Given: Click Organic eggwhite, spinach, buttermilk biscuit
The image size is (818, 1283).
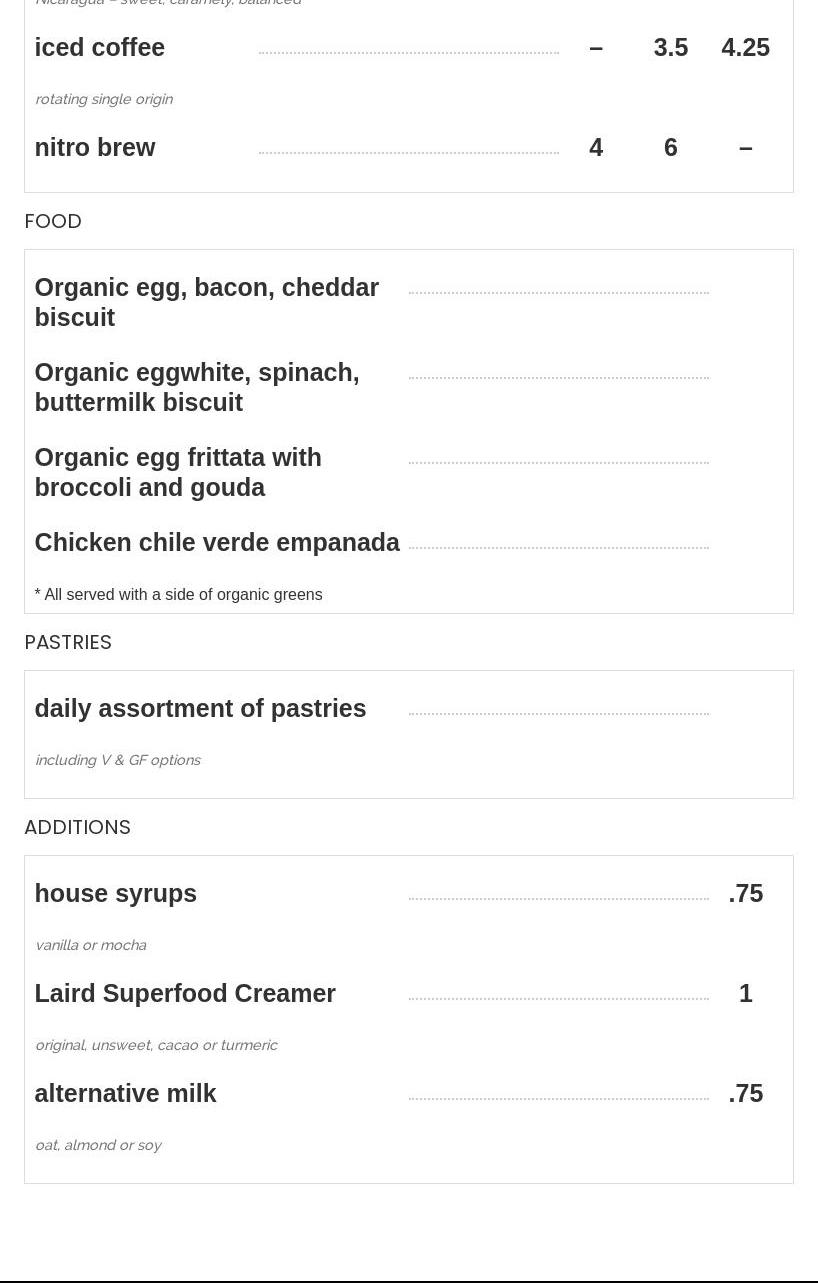Looking at the screenshot, I should pos(197,387).
